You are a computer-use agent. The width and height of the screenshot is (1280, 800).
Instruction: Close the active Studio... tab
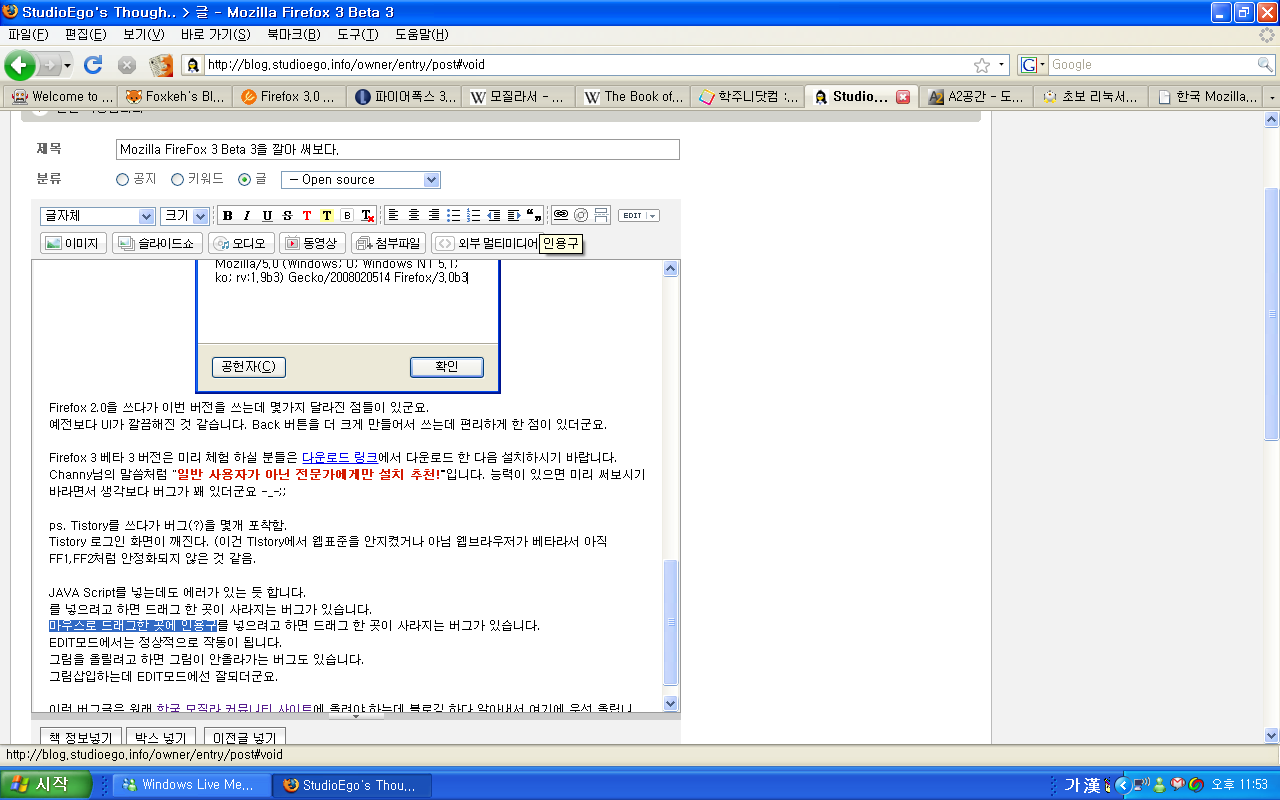coord(902,97)
